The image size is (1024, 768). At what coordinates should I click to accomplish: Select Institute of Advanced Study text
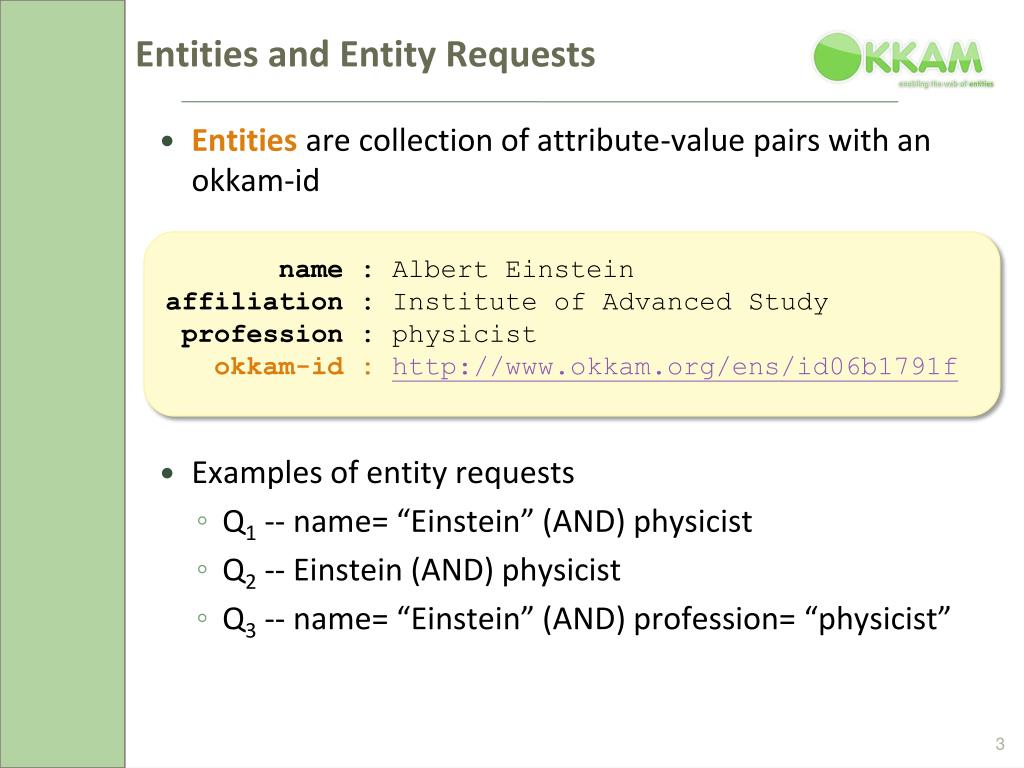coord(610,302)
